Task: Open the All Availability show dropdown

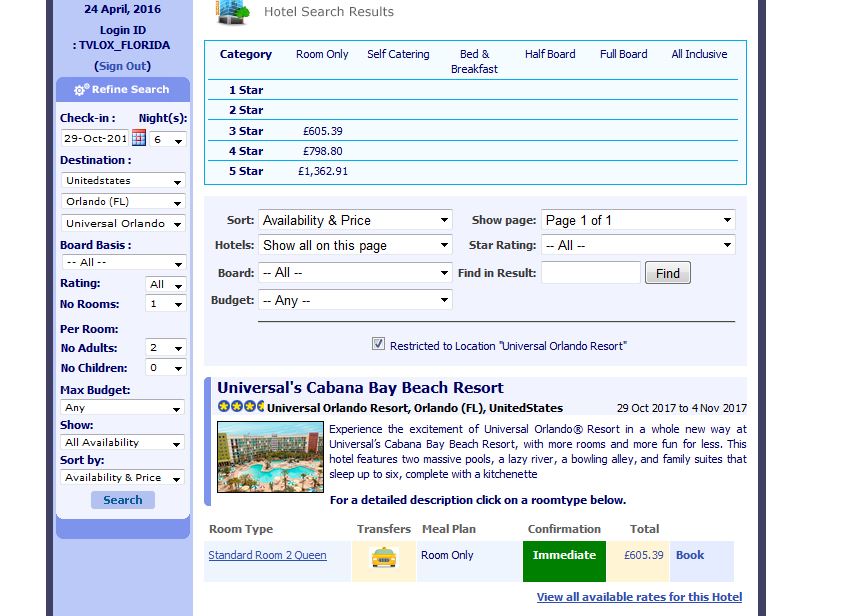Action: coord(122,442)
